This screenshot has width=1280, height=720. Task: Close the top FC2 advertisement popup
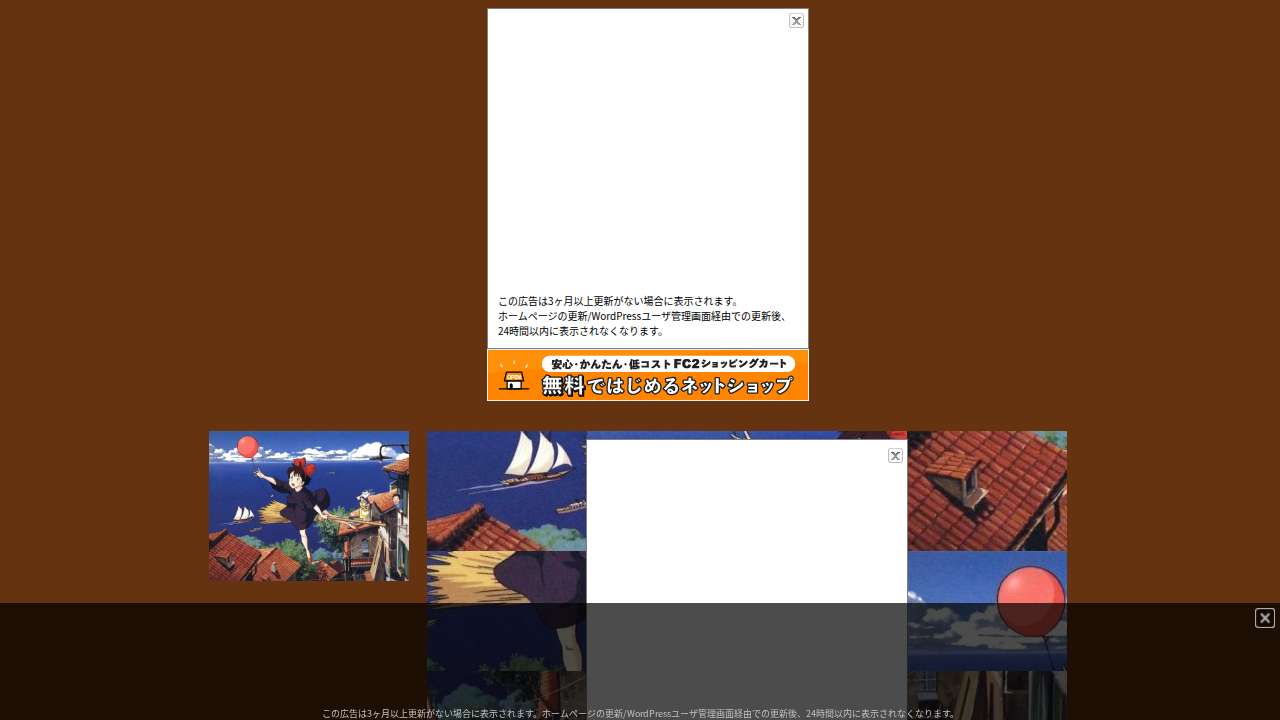pos(796,20)
